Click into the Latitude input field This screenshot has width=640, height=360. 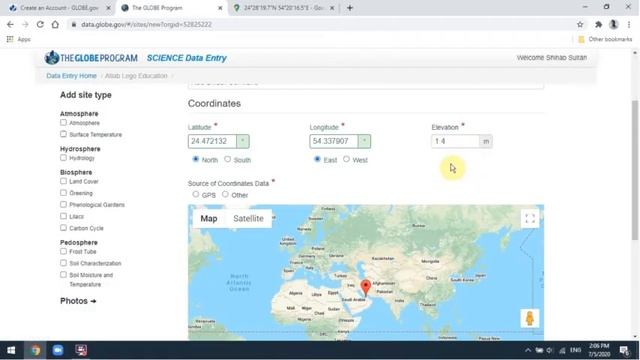point(212,141)
